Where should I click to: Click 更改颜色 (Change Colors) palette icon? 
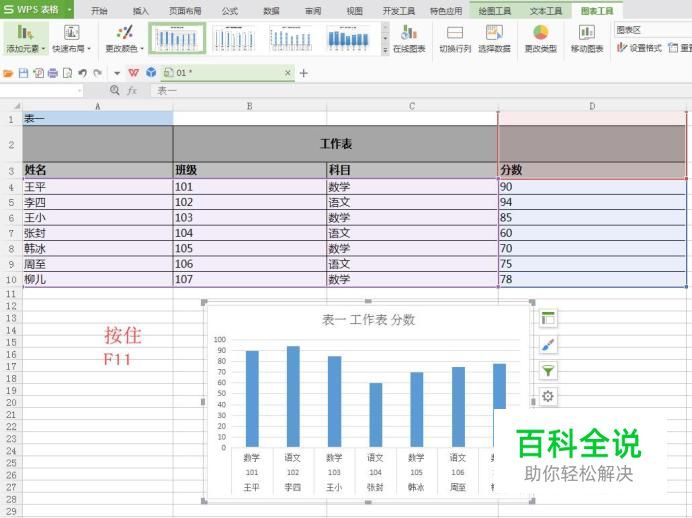tap(124, 32)
